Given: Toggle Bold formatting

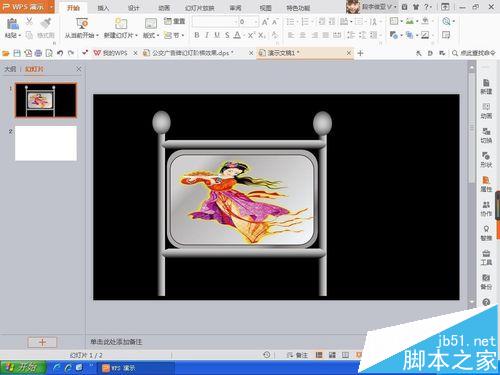Looking at the screenshot, I should coord(197,35).
